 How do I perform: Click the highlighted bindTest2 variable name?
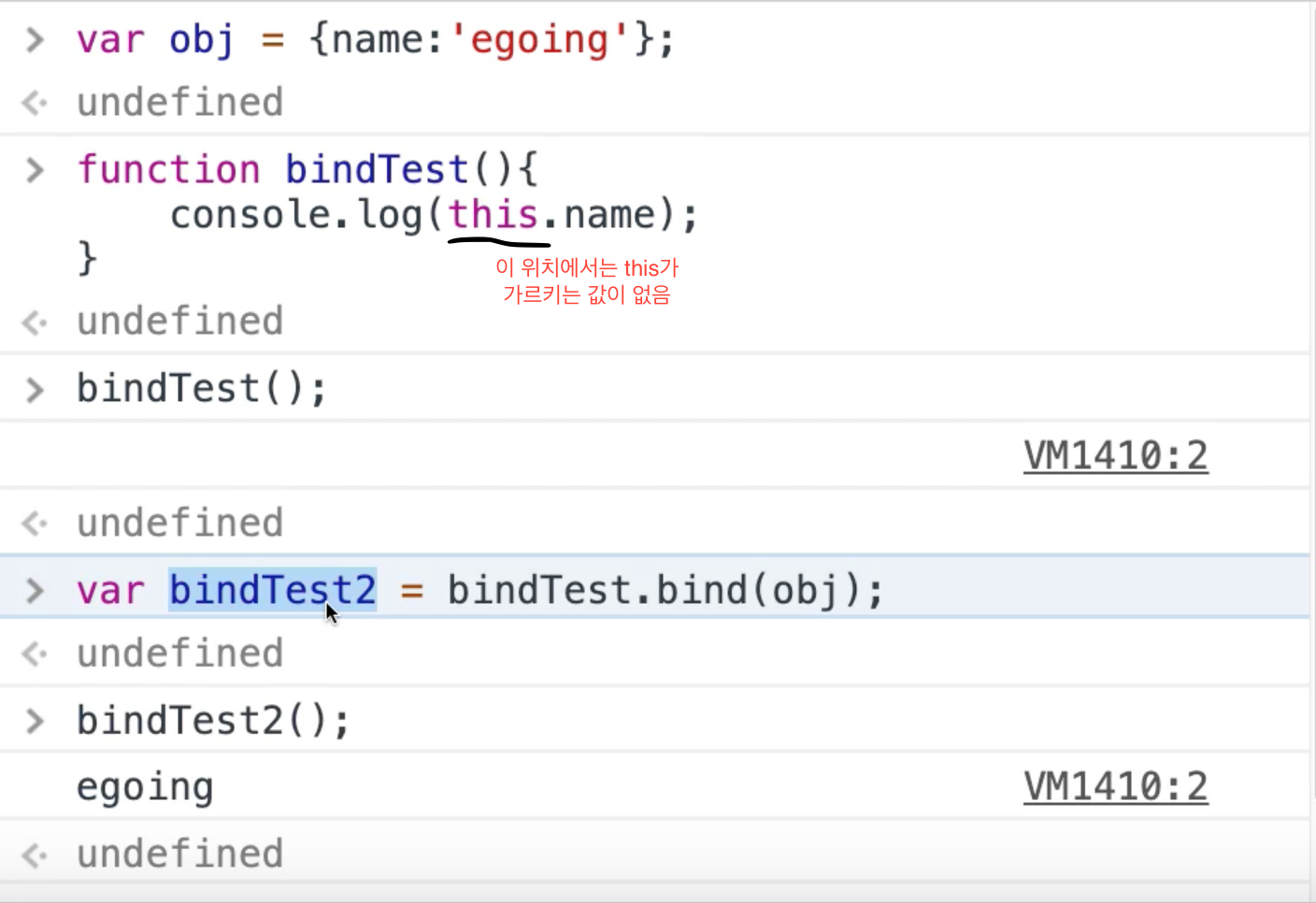pyautogui.click(x=273, y=590)
